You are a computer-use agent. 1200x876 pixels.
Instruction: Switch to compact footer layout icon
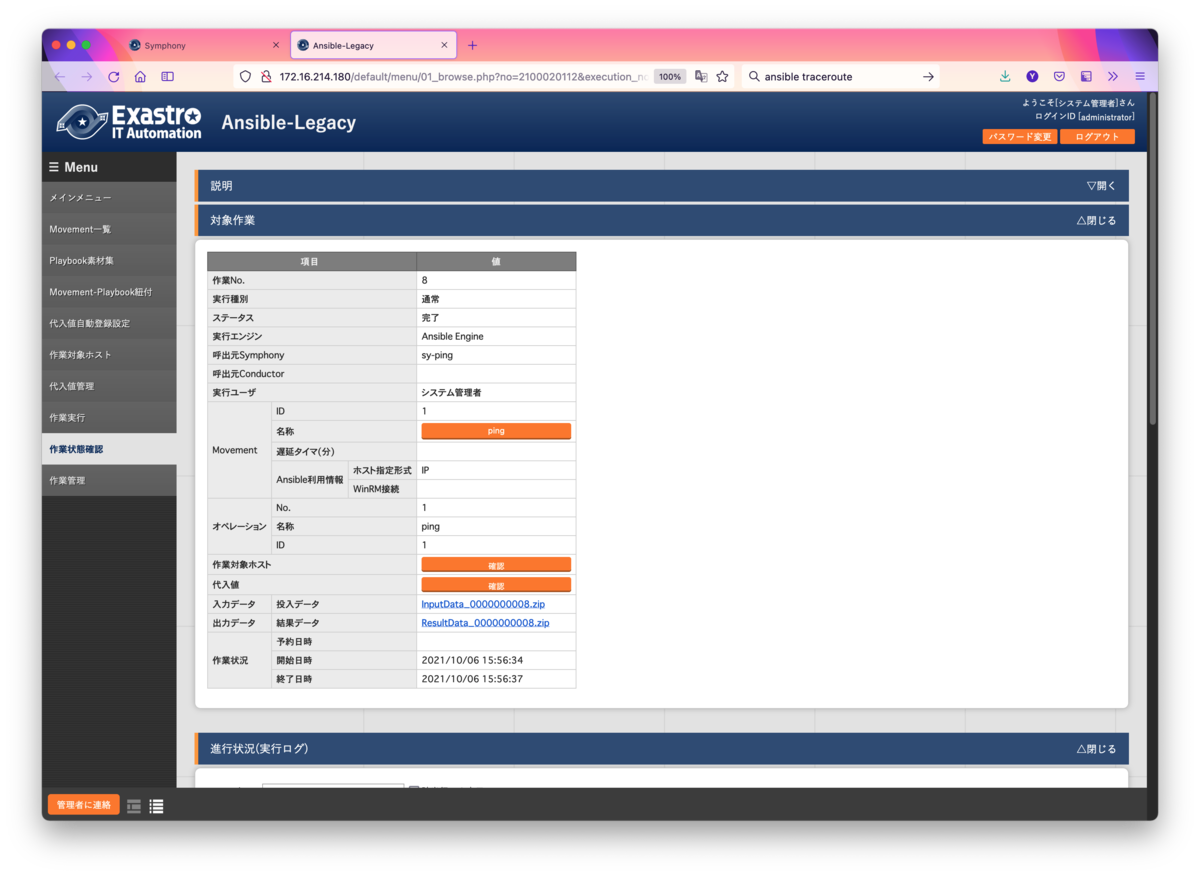point(134,806)
